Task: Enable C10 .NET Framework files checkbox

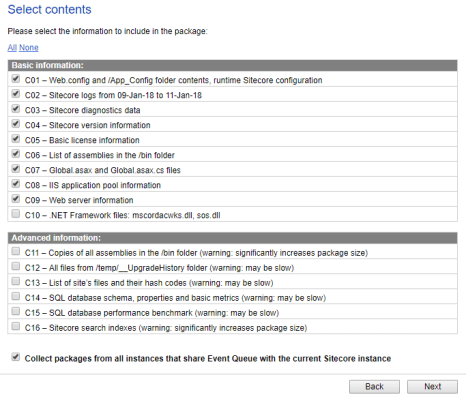Action: coord(16,214)
